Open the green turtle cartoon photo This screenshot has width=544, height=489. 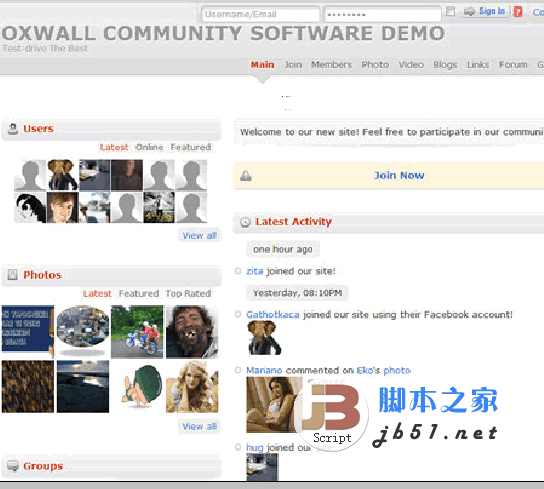point(142,386)
